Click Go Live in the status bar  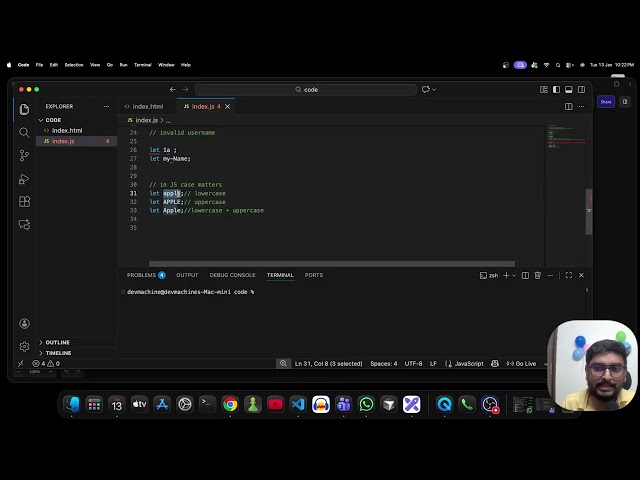point(521,364)
